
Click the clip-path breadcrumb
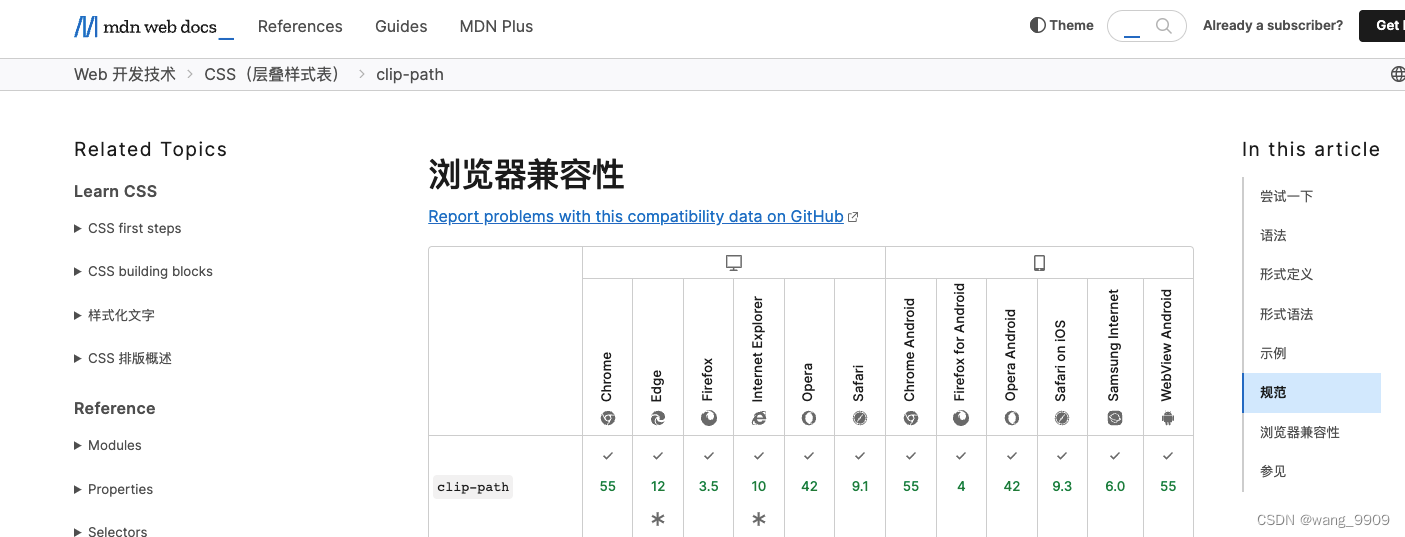(410, 74)
